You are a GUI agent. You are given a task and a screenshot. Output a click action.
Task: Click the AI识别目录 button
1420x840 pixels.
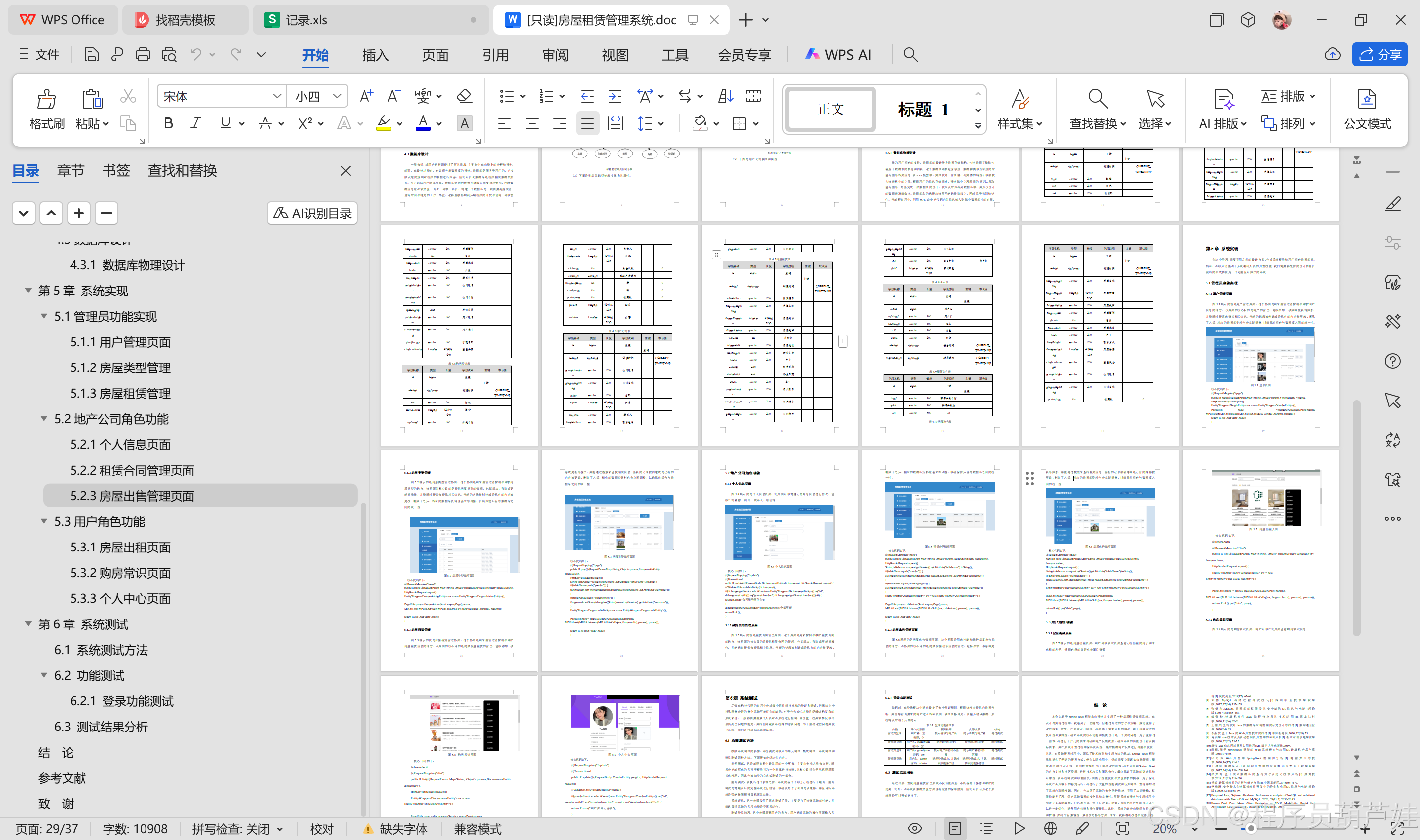click(312, 213)
